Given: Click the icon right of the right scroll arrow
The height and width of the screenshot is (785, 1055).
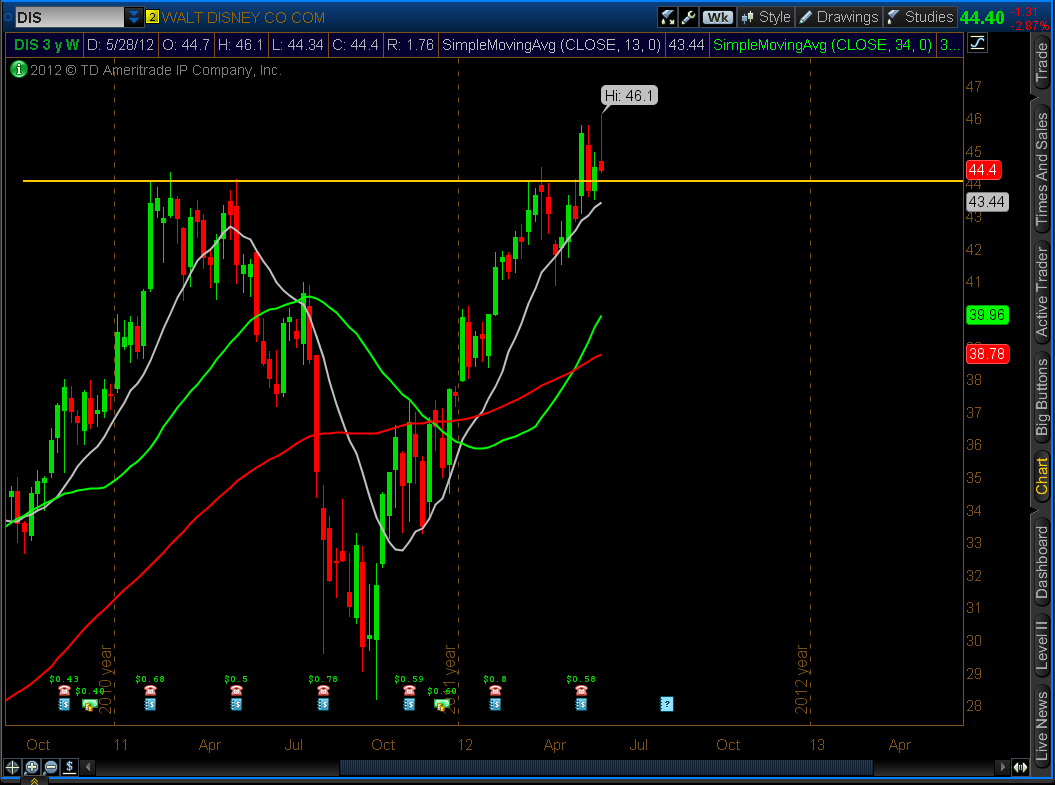Looking at the screenshot, I should [x=1021, y=767].
